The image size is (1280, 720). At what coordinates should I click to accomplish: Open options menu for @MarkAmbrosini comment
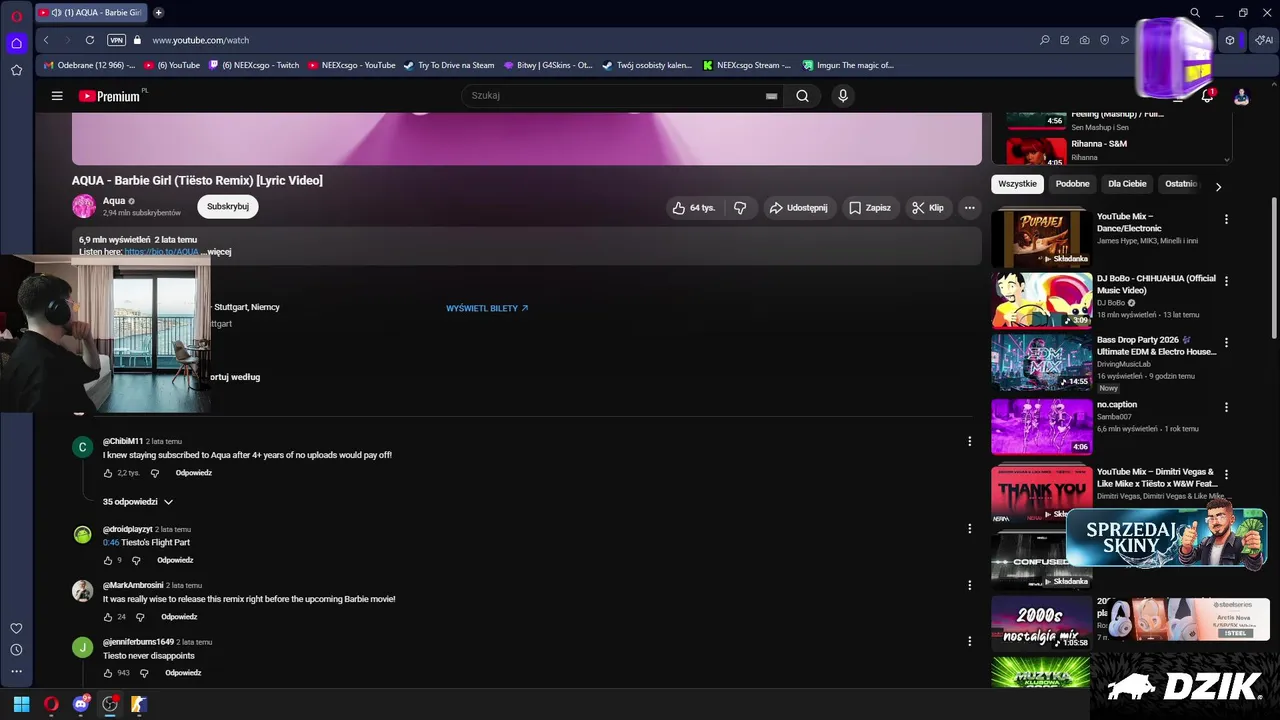(969, 585)
